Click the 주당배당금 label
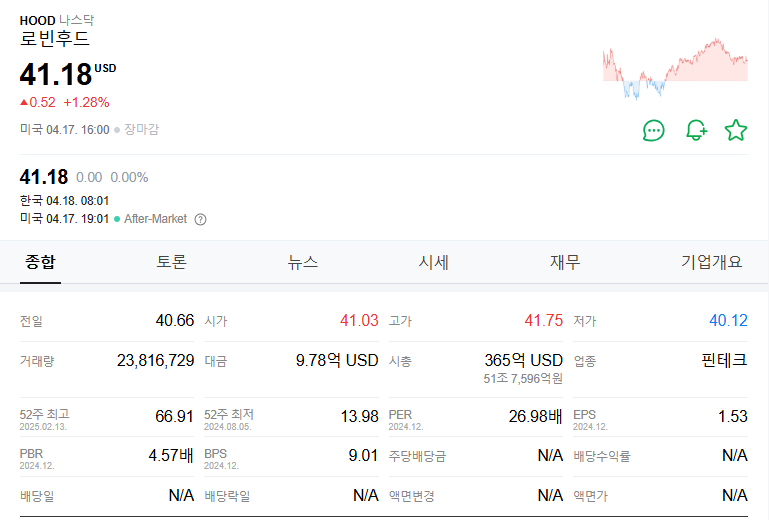The width and height of the screenshot is (769, 520). 417,456
